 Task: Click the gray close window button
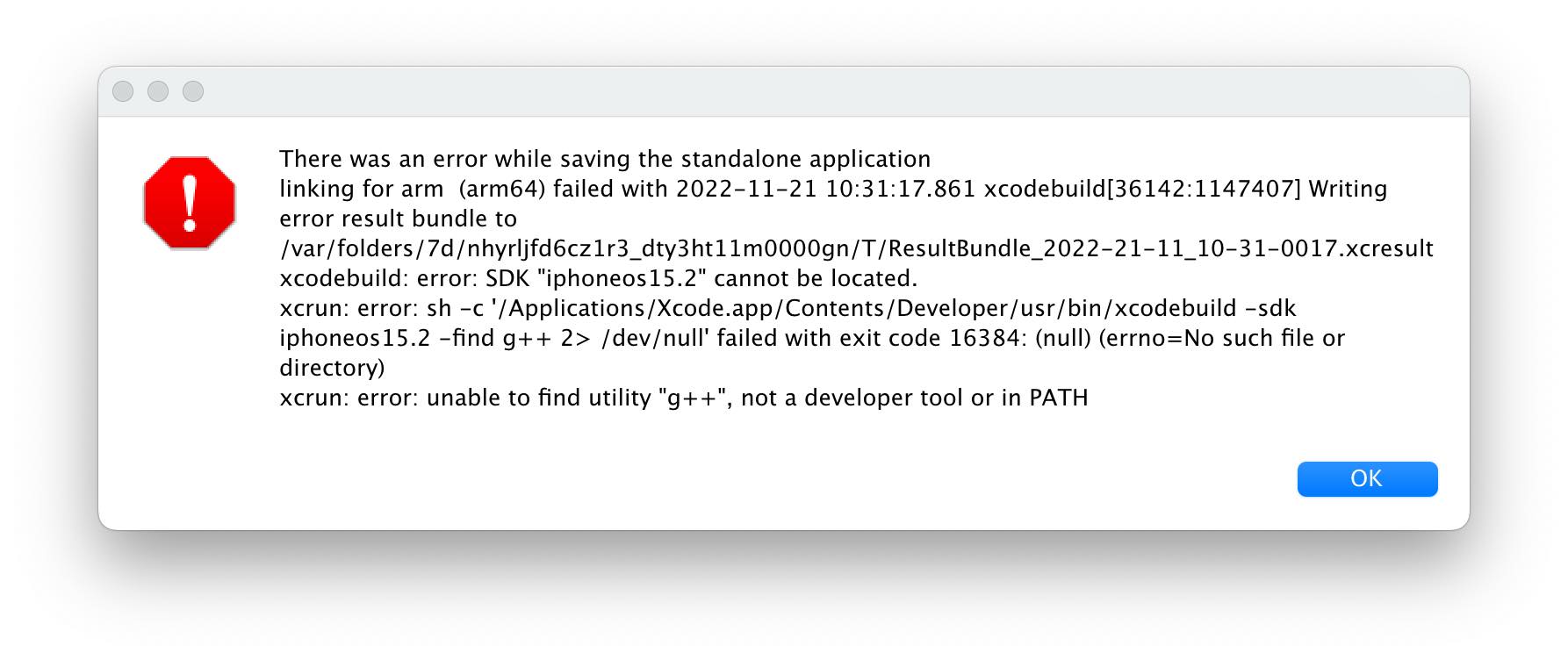[123, 91]
